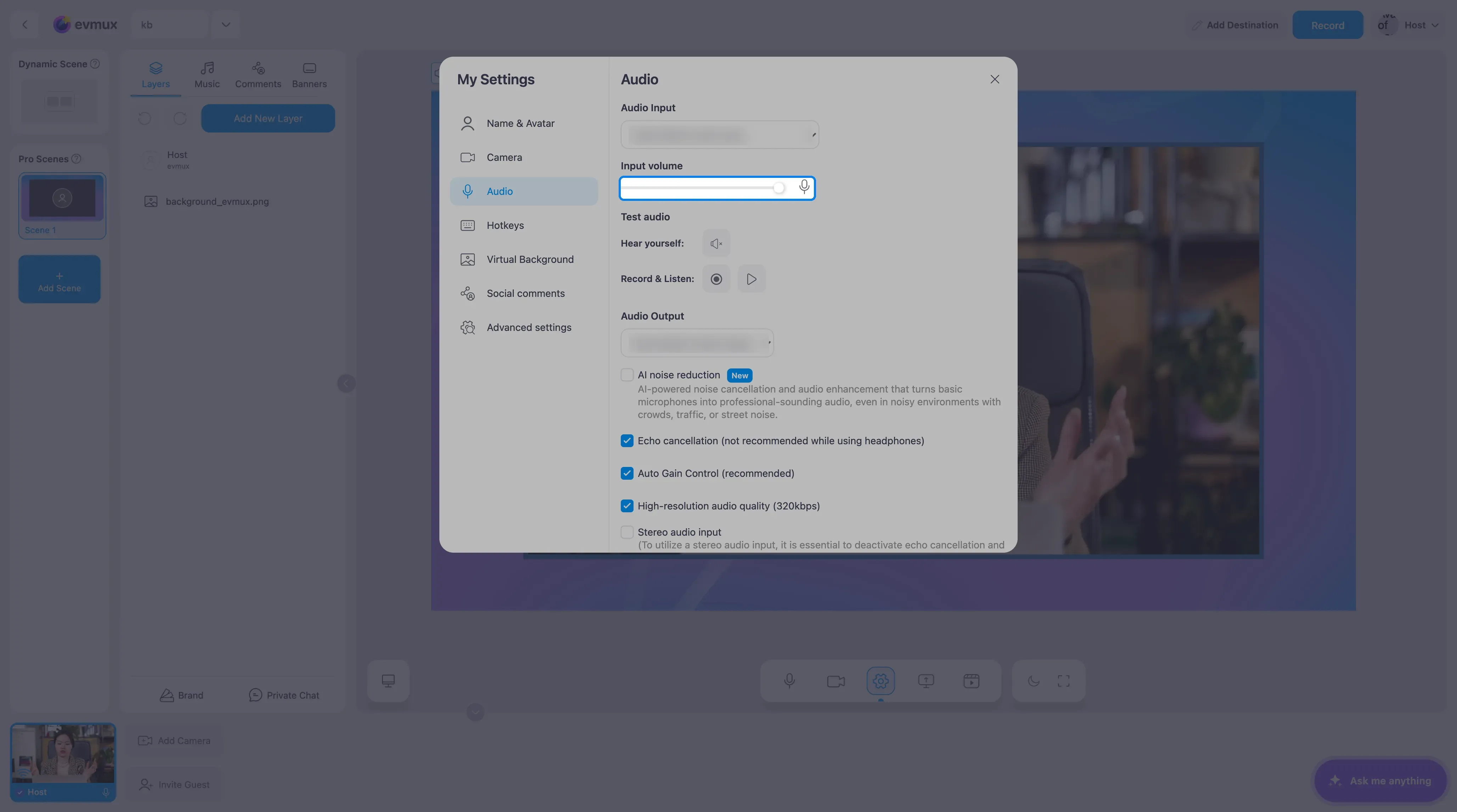Click the Add Scene button
Viewport: 1457px width, 812px height.
[60, 279]
